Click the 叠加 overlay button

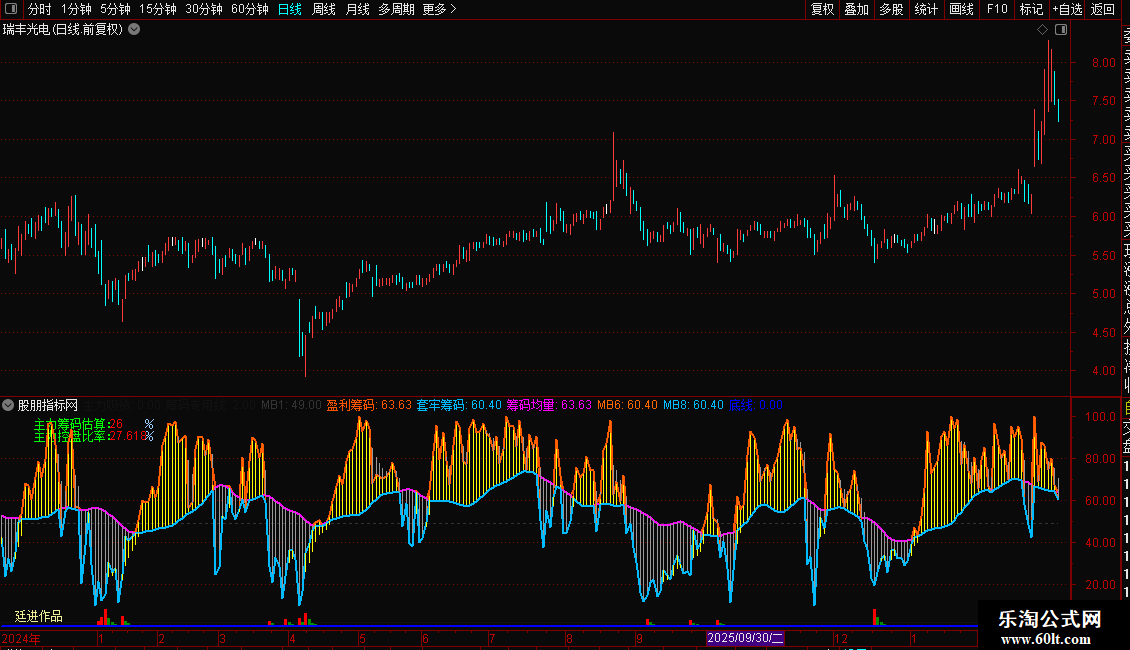[x=856, y=9]
